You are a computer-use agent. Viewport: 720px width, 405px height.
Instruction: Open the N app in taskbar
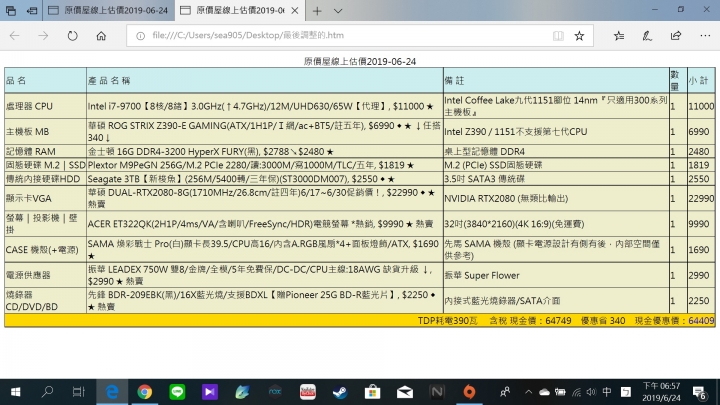(437, 392)
